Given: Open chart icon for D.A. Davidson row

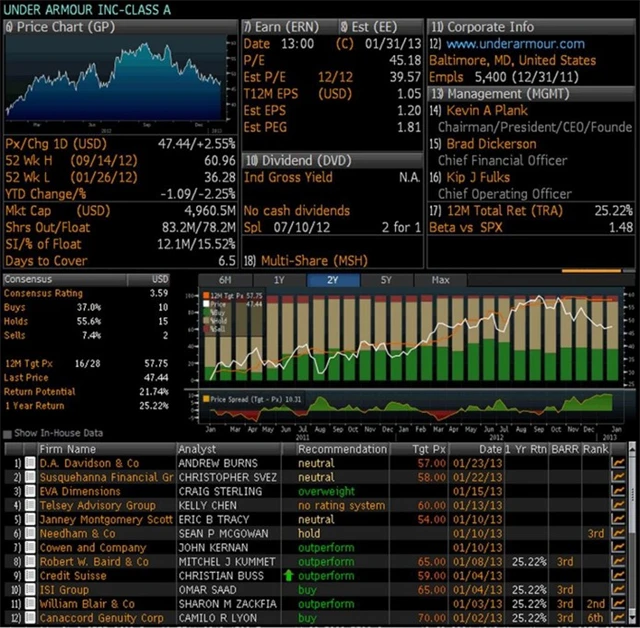Looking at the screenshot, I should coord(616,464).
